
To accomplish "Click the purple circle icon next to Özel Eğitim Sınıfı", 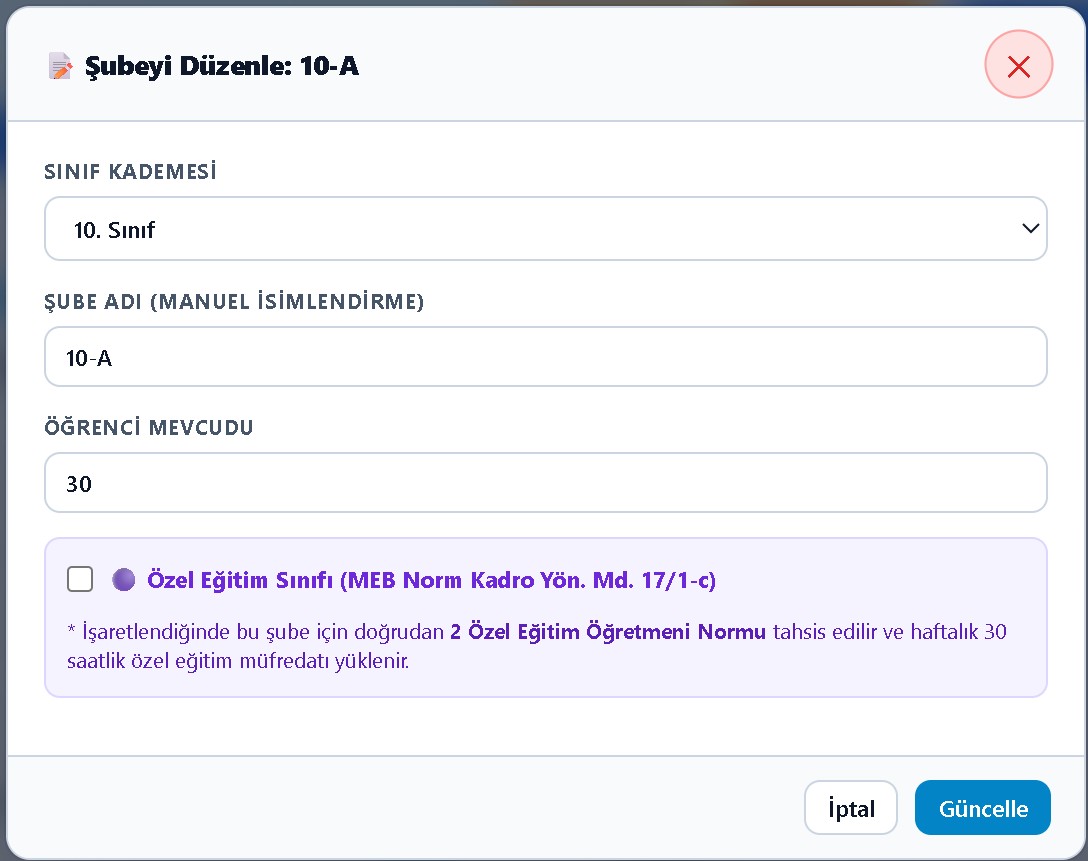I will (124, 579).
